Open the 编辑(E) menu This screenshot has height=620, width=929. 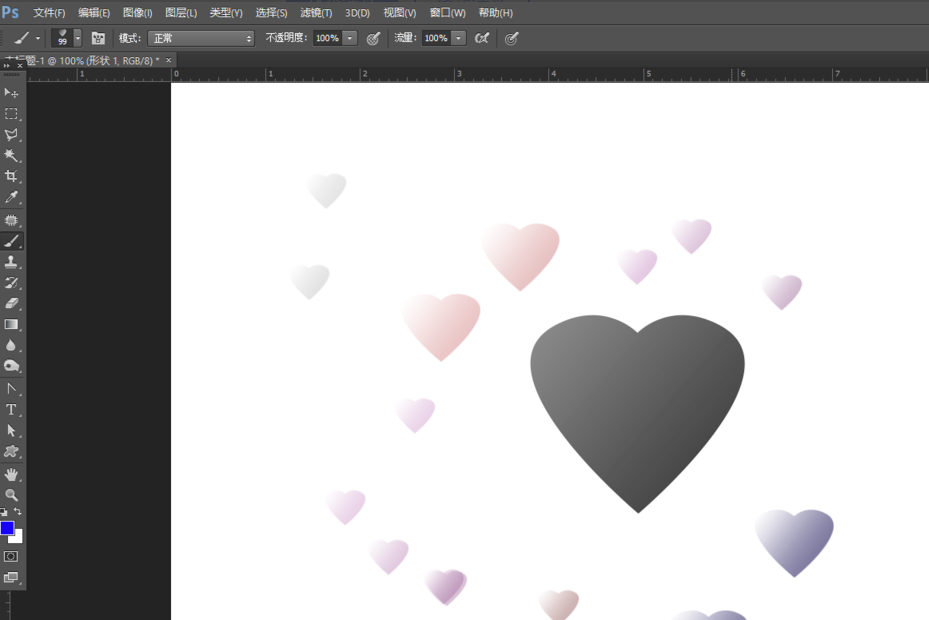(94, 12)
